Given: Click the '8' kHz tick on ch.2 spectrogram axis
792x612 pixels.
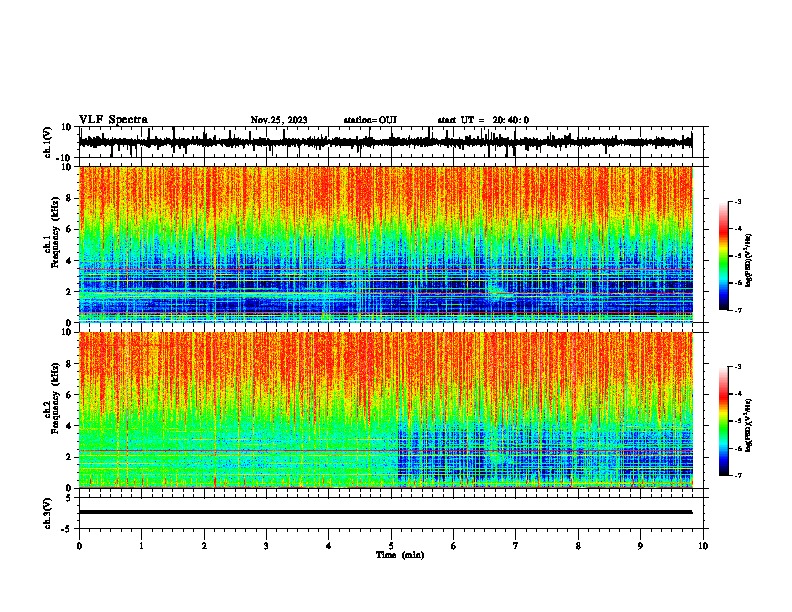Looking at the screenshot, I should (69, 364).
